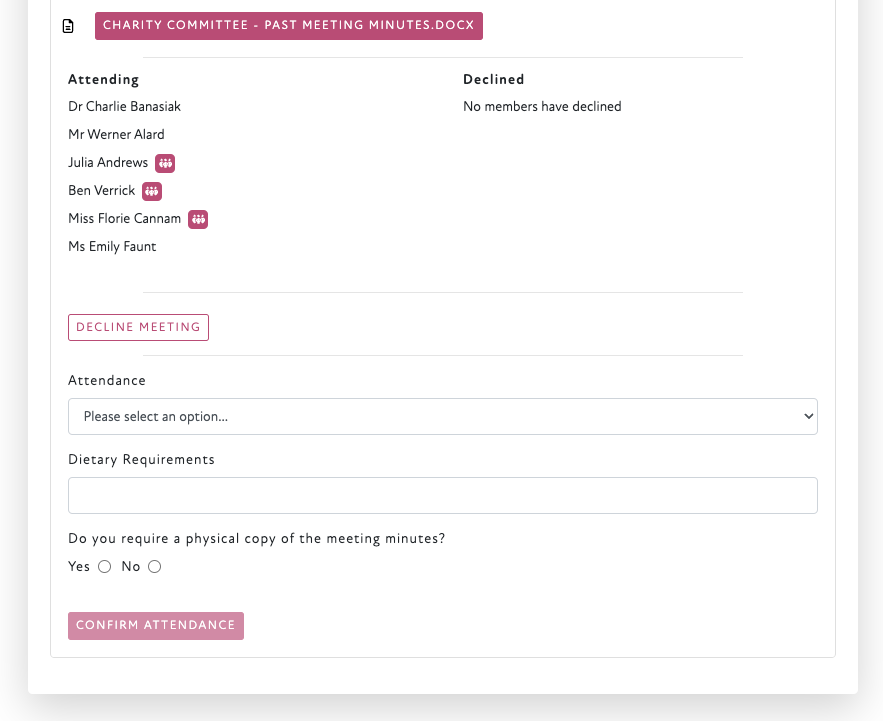Click the Miss Florie Cannam name text
The width and height of the screenshot is (883, 721).
124,218
